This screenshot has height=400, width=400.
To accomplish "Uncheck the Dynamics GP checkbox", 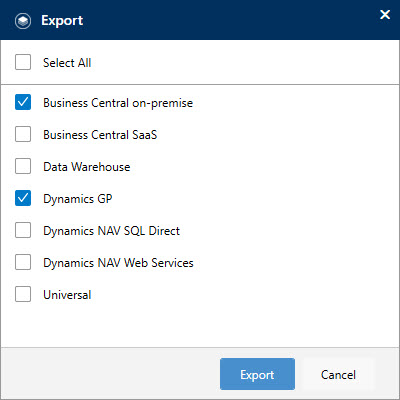I will point(23,198).
